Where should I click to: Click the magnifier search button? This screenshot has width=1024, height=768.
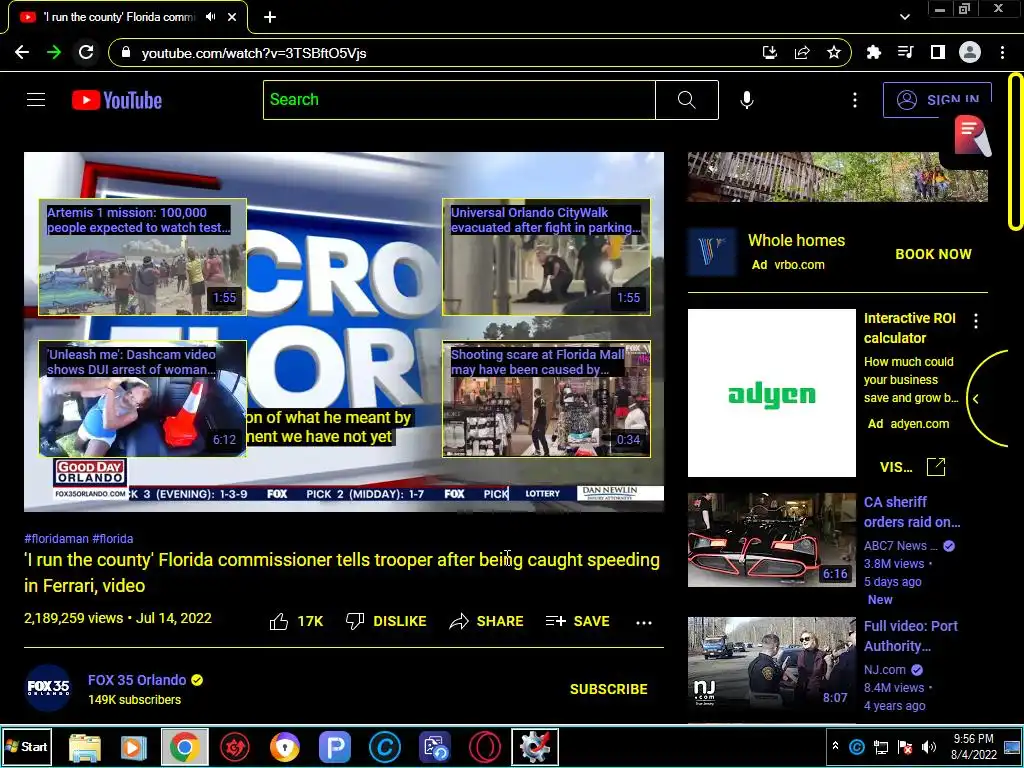(x=686, y=100)
